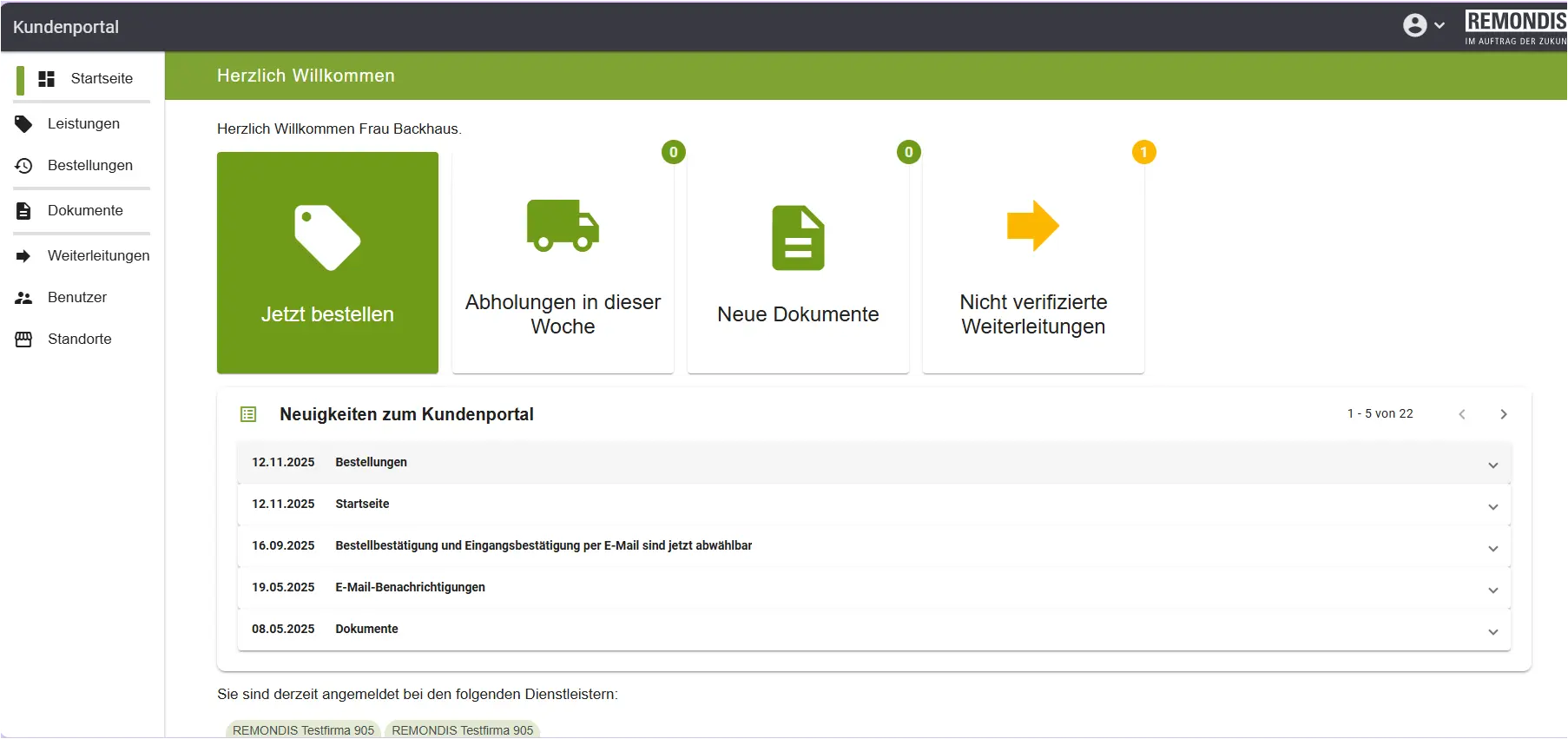Click the Startseite dashboard icon in sidebar
Image resolution: width=1568 pixels, height=739 pixels.
click(x=47, y=79)
